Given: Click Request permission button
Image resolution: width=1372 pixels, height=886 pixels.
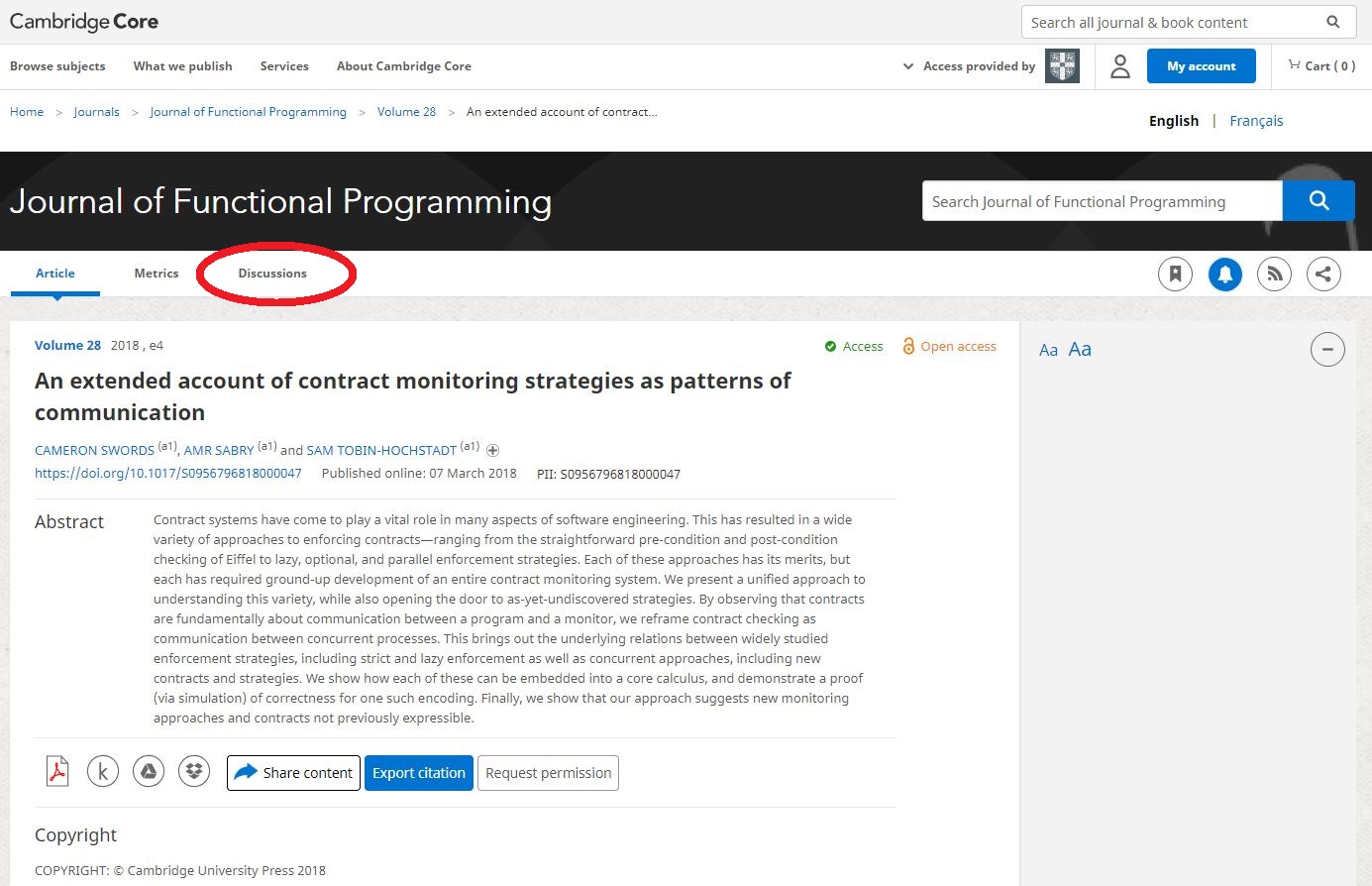Looking at the screenshot, I should [x=548, y=773].
